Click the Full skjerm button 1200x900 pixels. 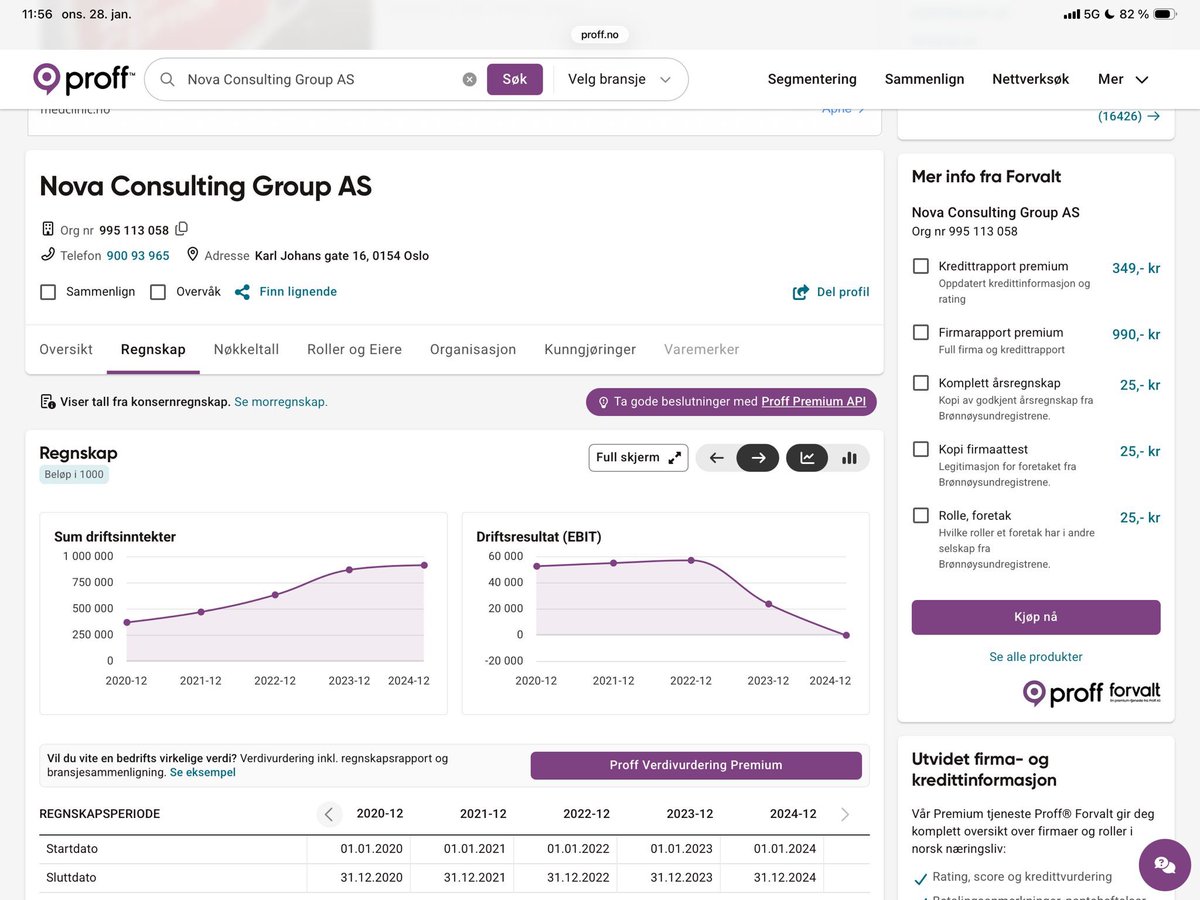click(638, 458)
